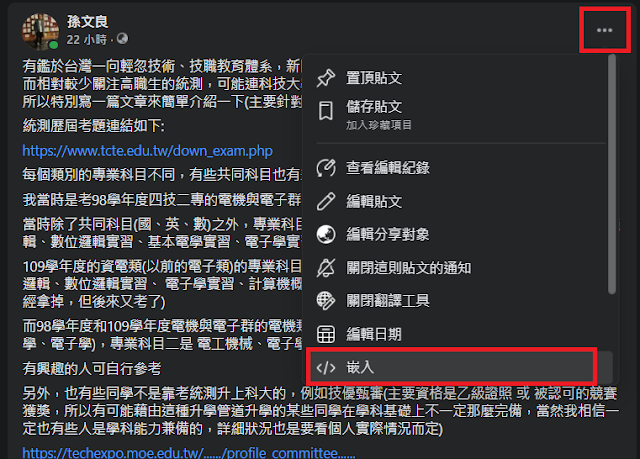Click the public audience globe beside 22 小時
Viewport: 640px width, 459px height.
pos(122,39)
